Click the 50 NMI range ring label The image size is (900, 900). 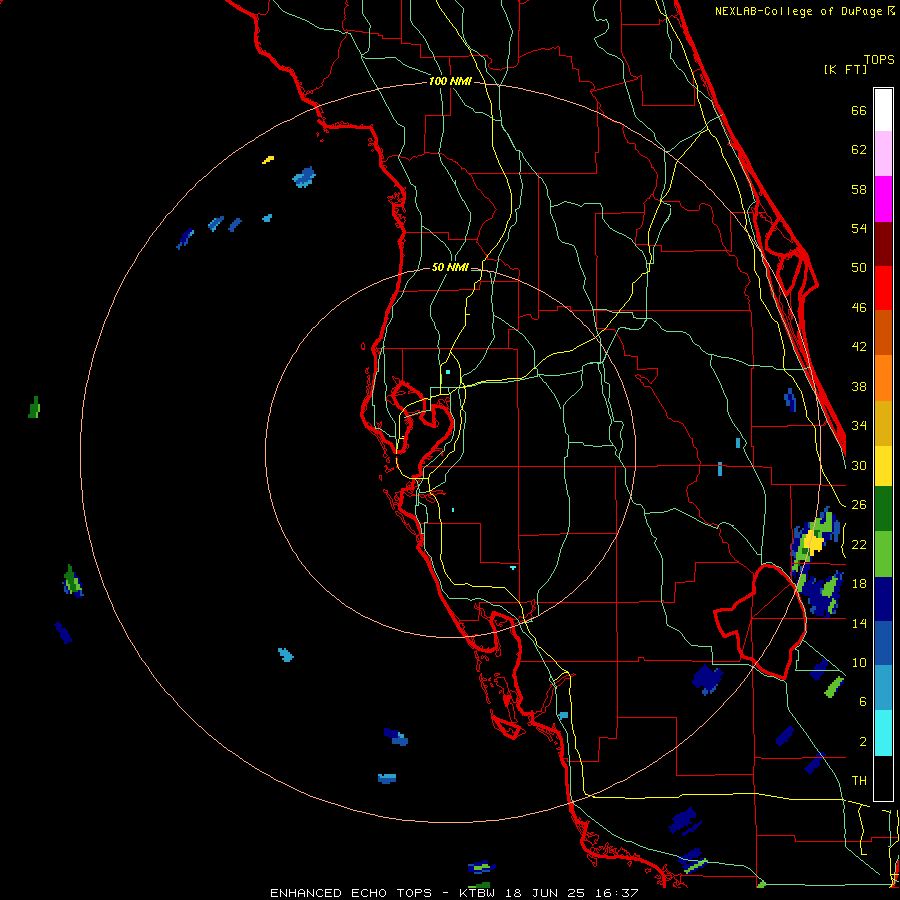pos(450,267)
